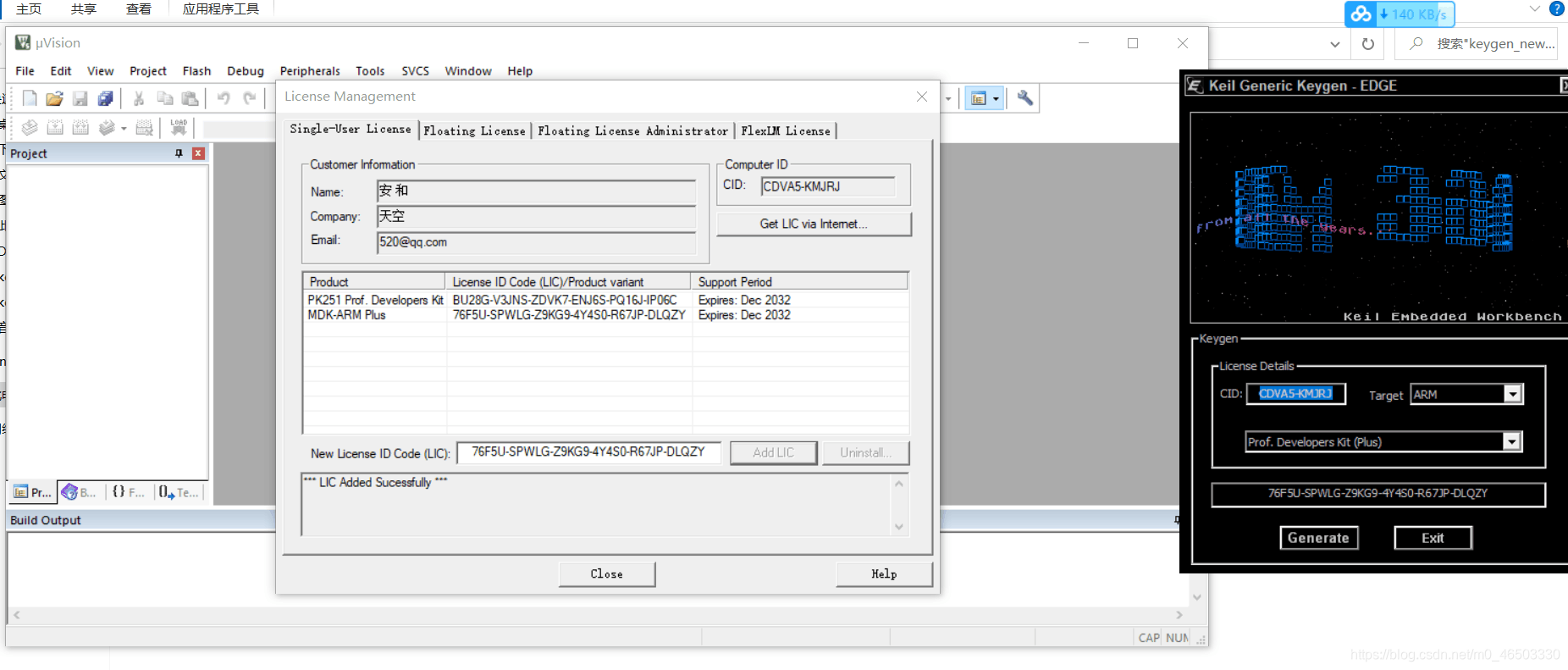Click the window layout icon in µVision toolbar
Screen dimensions: 1568x670
[979, 99]
